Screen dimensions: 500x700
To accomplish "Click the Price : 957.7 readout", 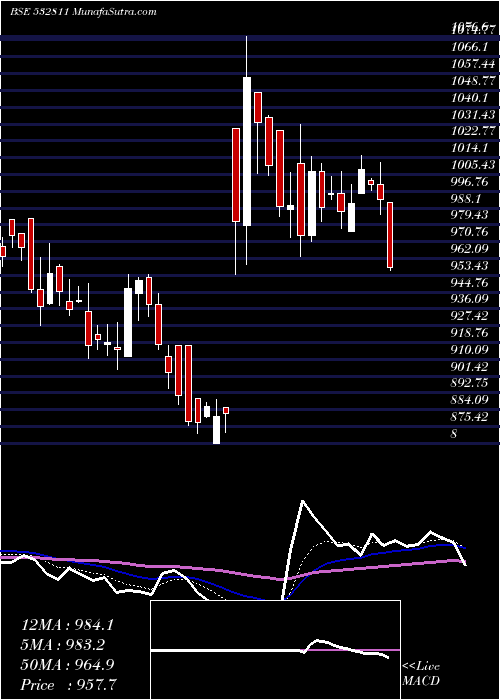I will (69, 685).
